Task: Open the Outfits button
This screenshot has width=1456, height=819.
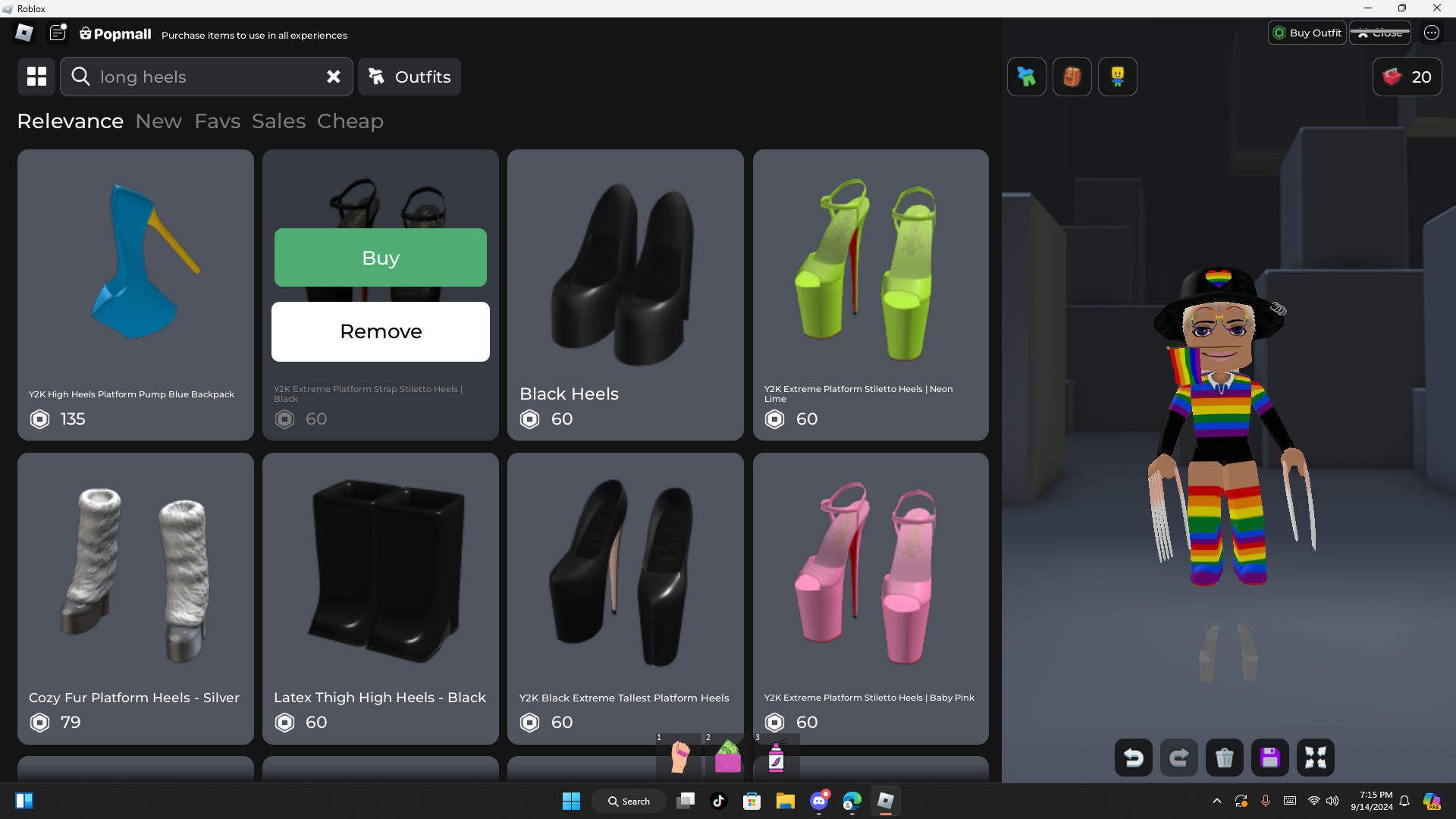Action: [x=409, y=77]
